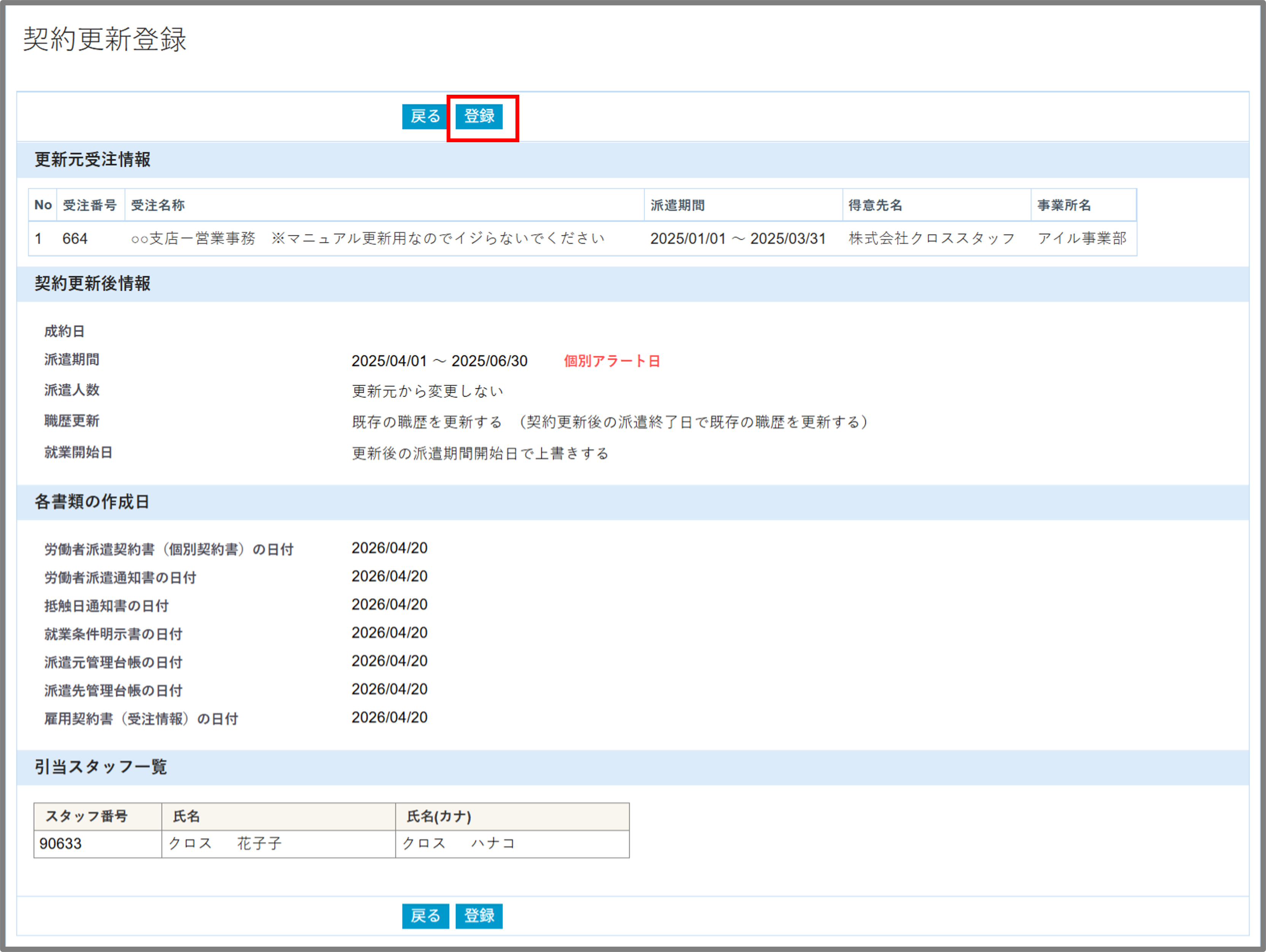Click the bottom 戻る button
Viewport: 1266px width, 952px height.
coord(425,916)
